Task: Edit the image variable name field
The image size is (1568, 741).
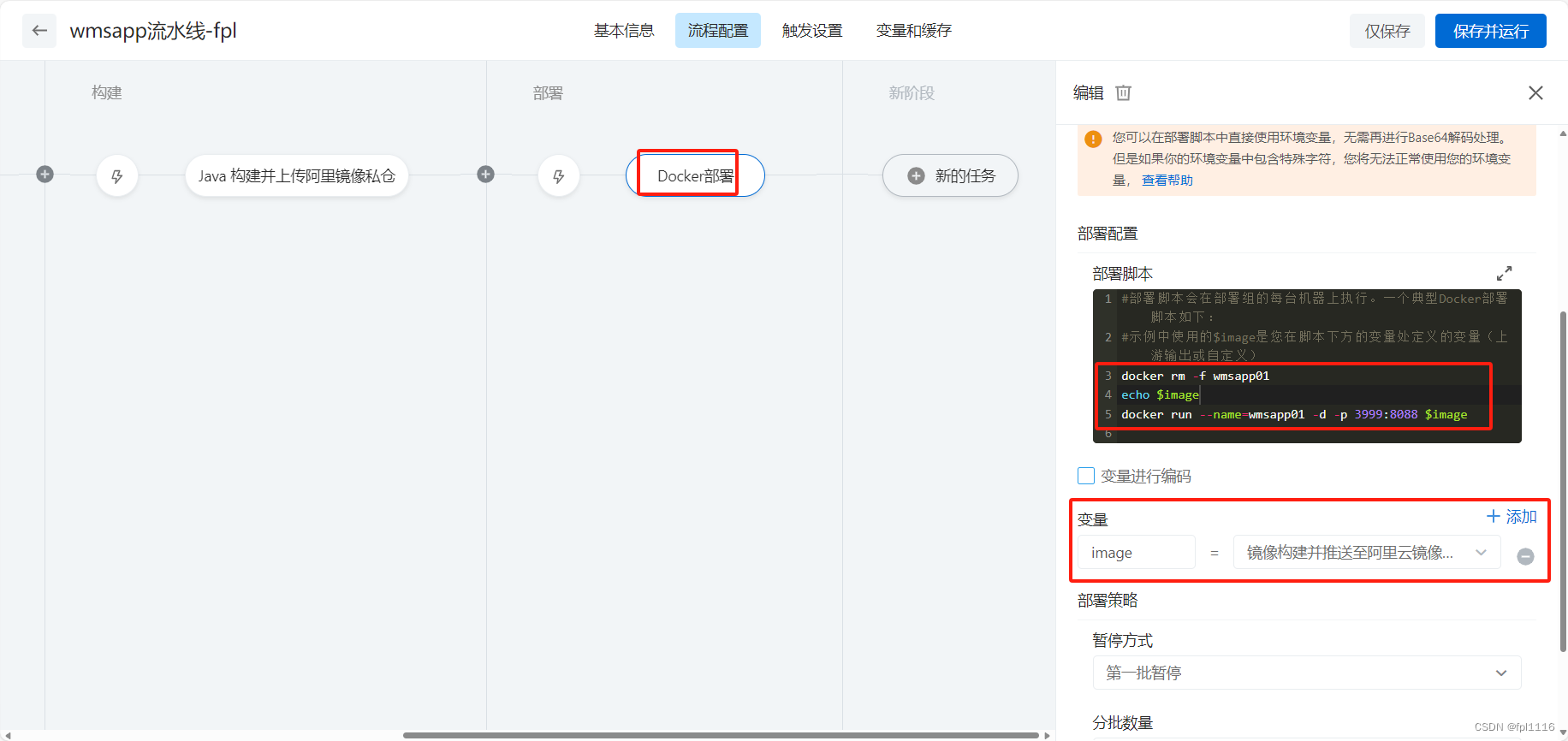Action: point(1137,553)
